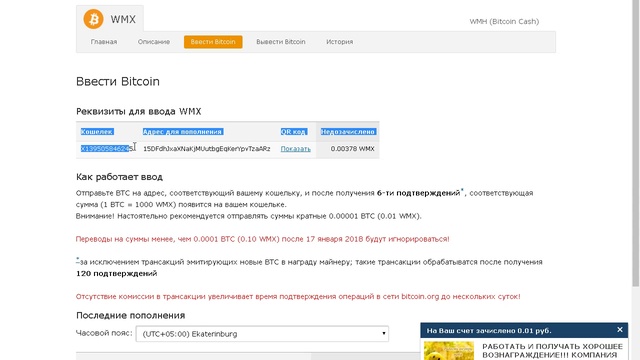Click WMH (Bitcoin Cash) link
The width and height of the screenshot is (640, 360).
(x=504, y=21)
